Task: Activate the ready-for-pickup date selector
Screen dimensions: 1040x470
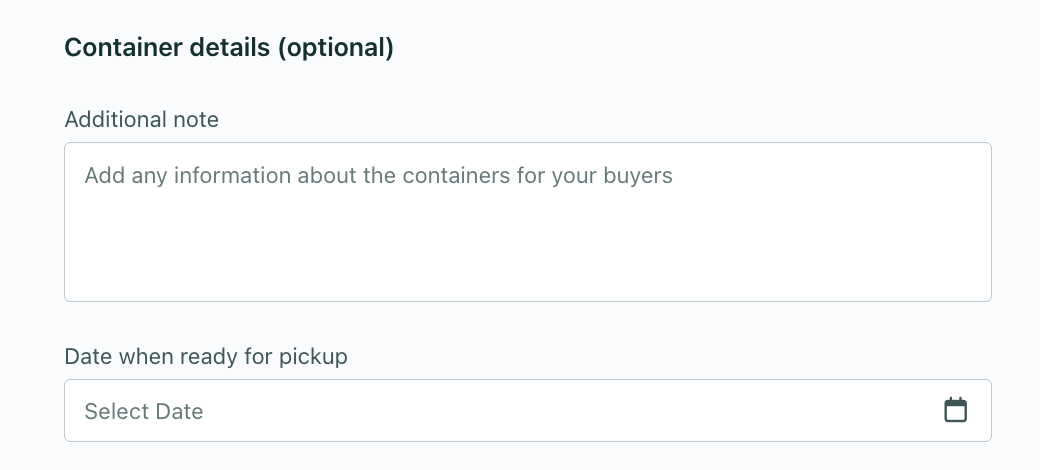Action: click(527, 410)
